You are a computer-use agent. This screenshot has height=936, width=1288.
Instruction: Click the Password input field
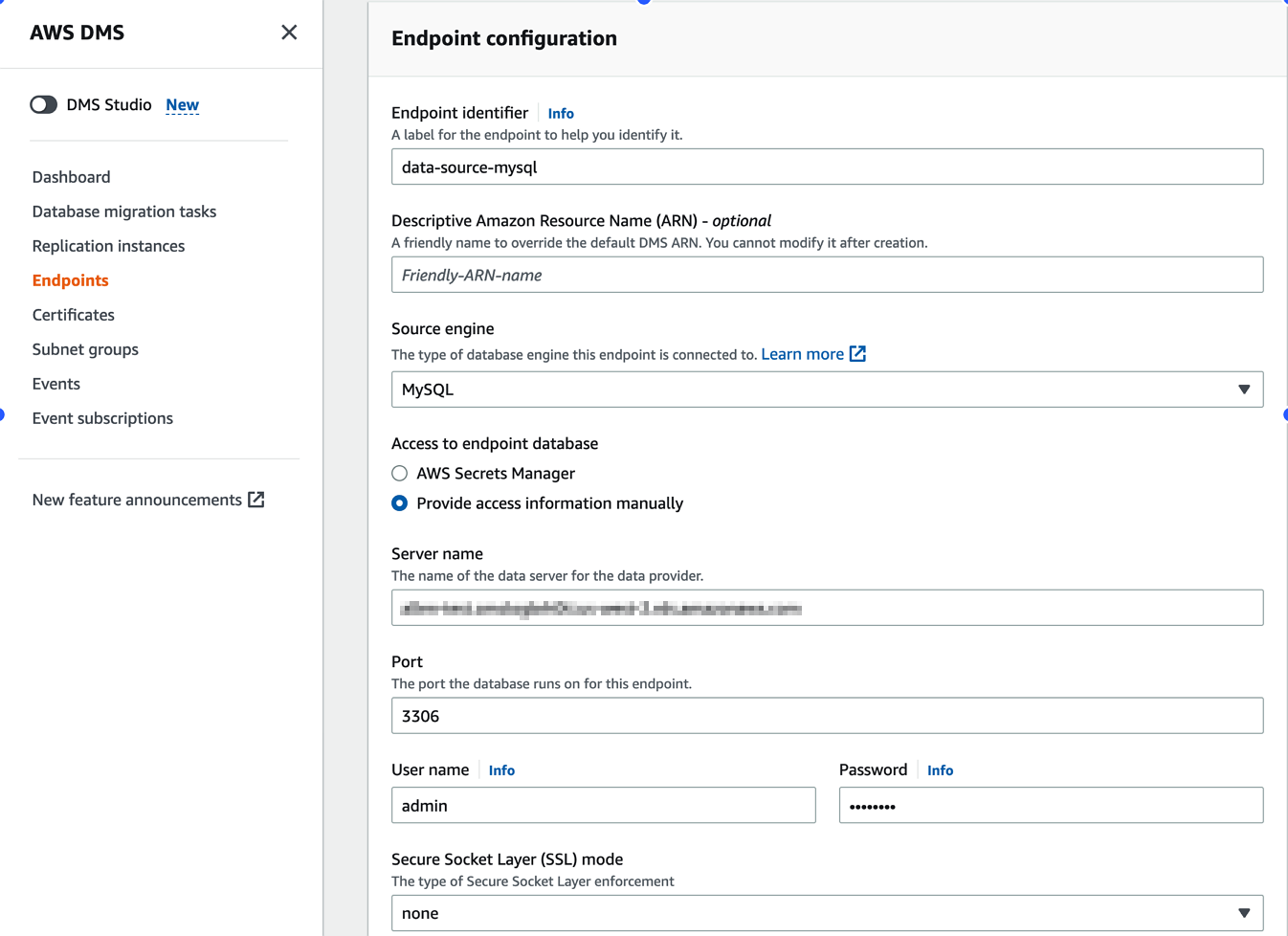1051,805
